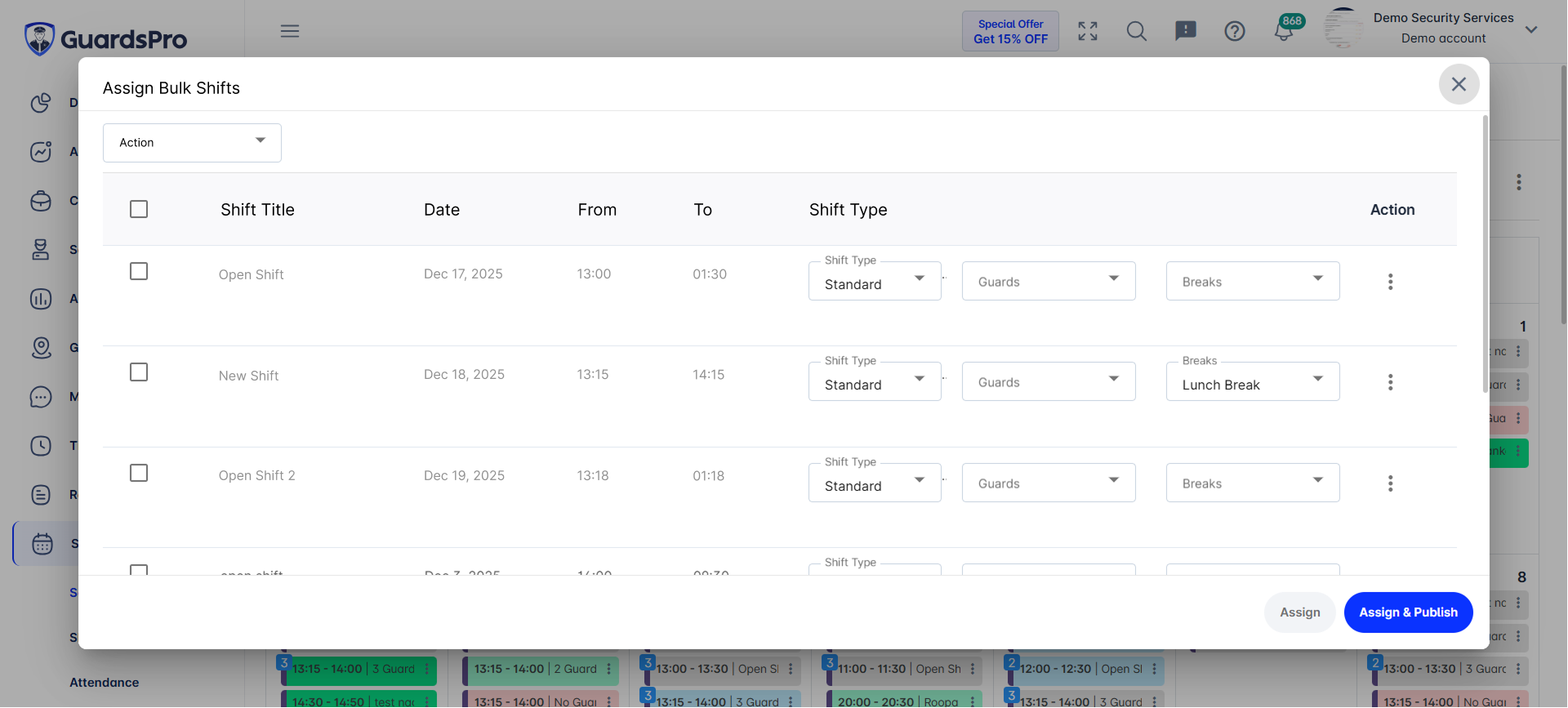Click the Assign & Publish button
This screenshot has width=1568, height=708.
[x=1408, y=612]
